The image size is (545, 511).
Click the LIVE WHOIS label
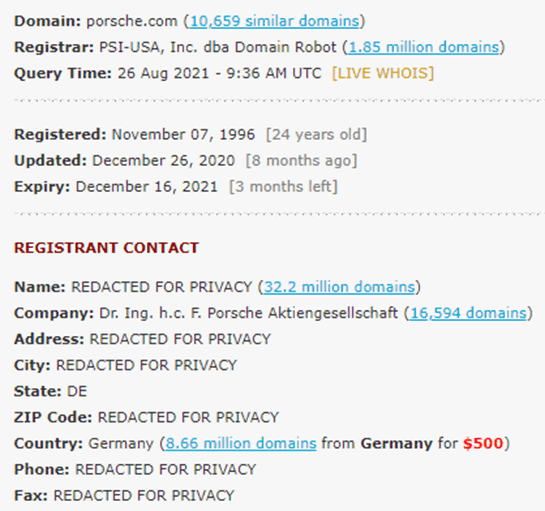pos(383,73)
